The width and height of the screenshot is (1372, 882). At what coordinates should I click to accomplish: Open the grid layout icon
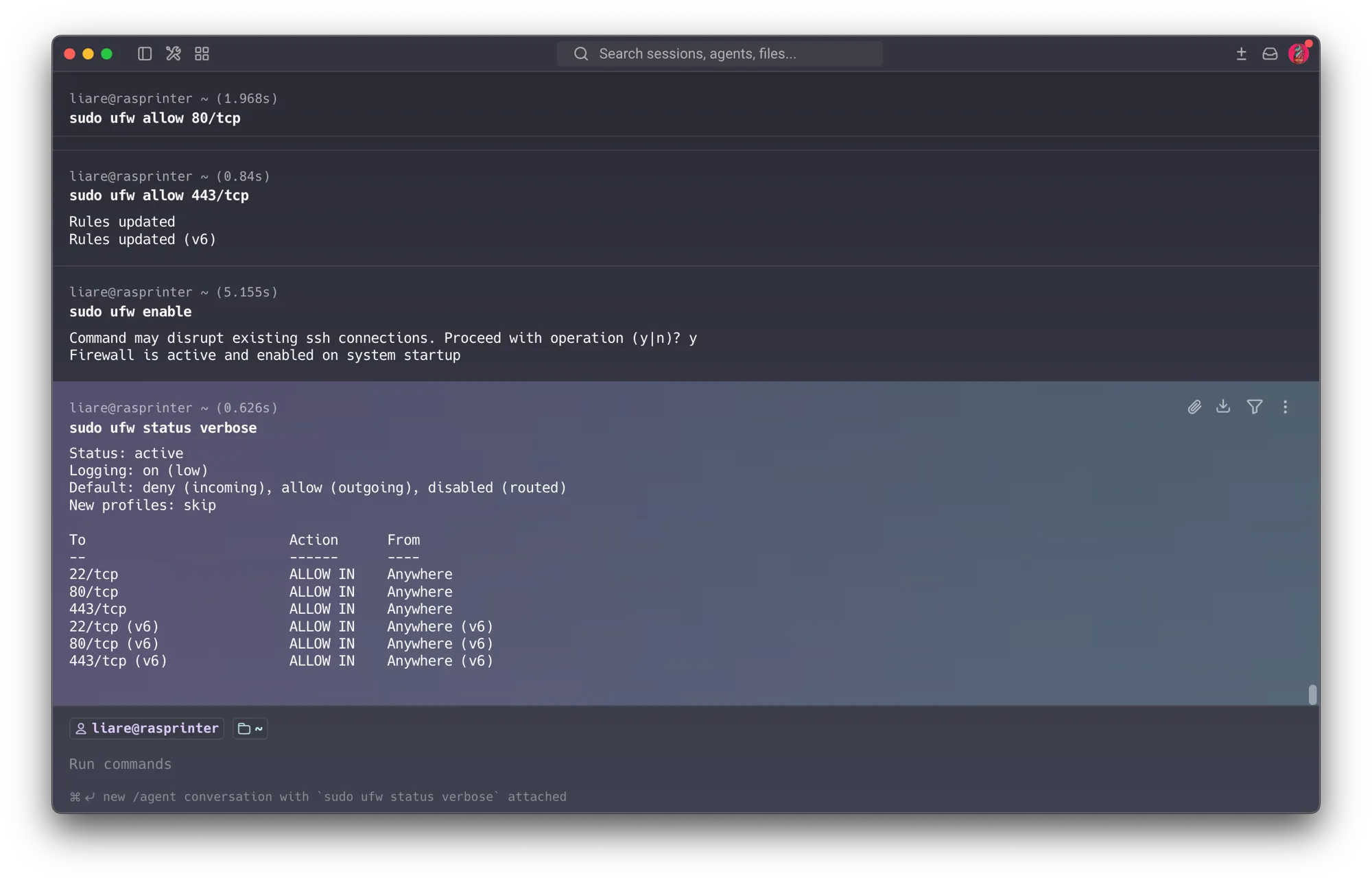pyautogui.click(x=202, y=53)
